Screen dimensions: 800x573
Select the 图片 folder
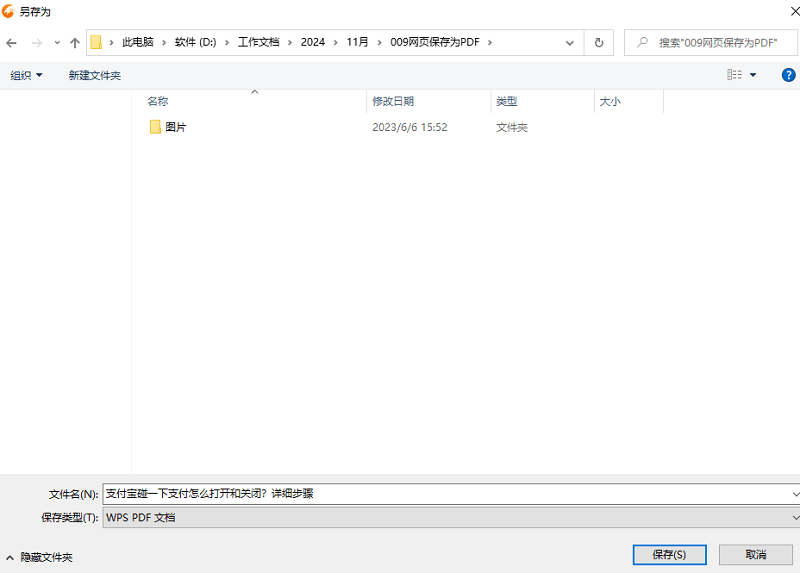coord(176,127)
